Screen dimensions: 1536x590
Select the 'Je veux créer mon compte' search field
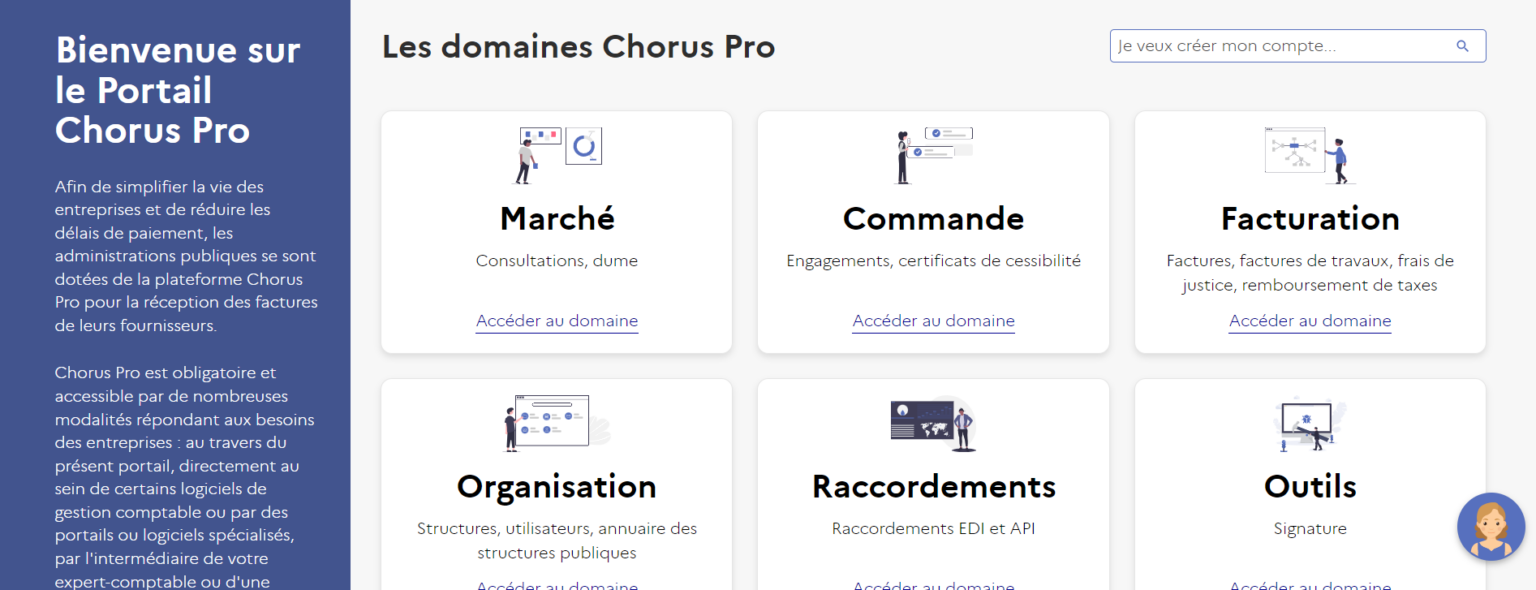(x=1280, y=45)
